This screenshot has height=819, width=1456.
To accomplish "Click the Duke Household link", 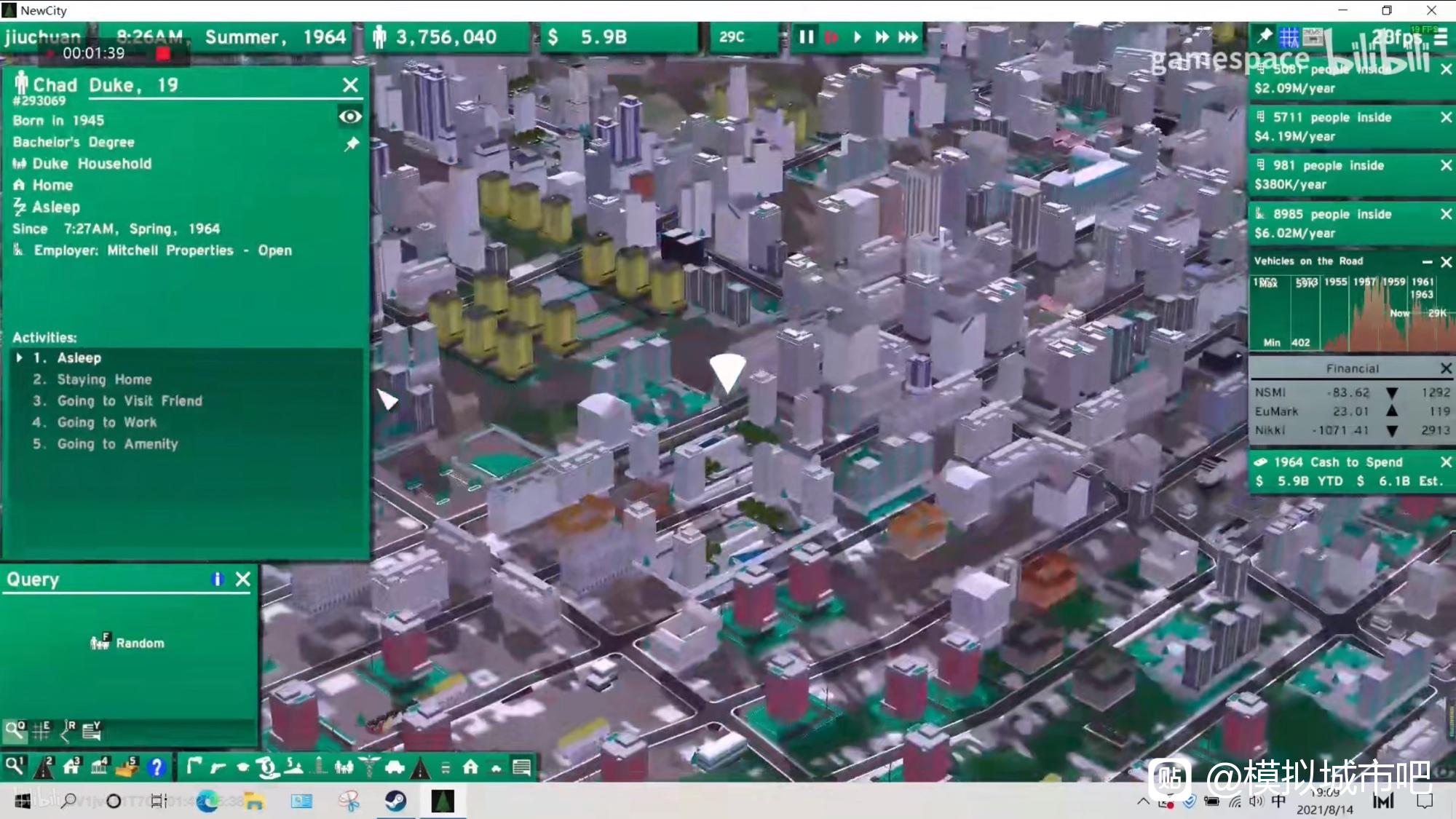I will pyautogui.click(x=92, y=164).
